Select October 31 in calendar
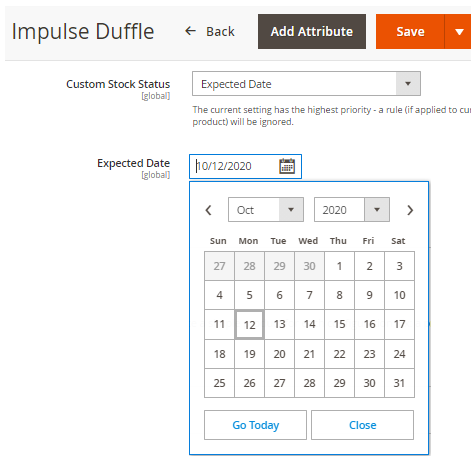Screen dimensions: 471x461 pyautogui.click(x=399, y=383)
